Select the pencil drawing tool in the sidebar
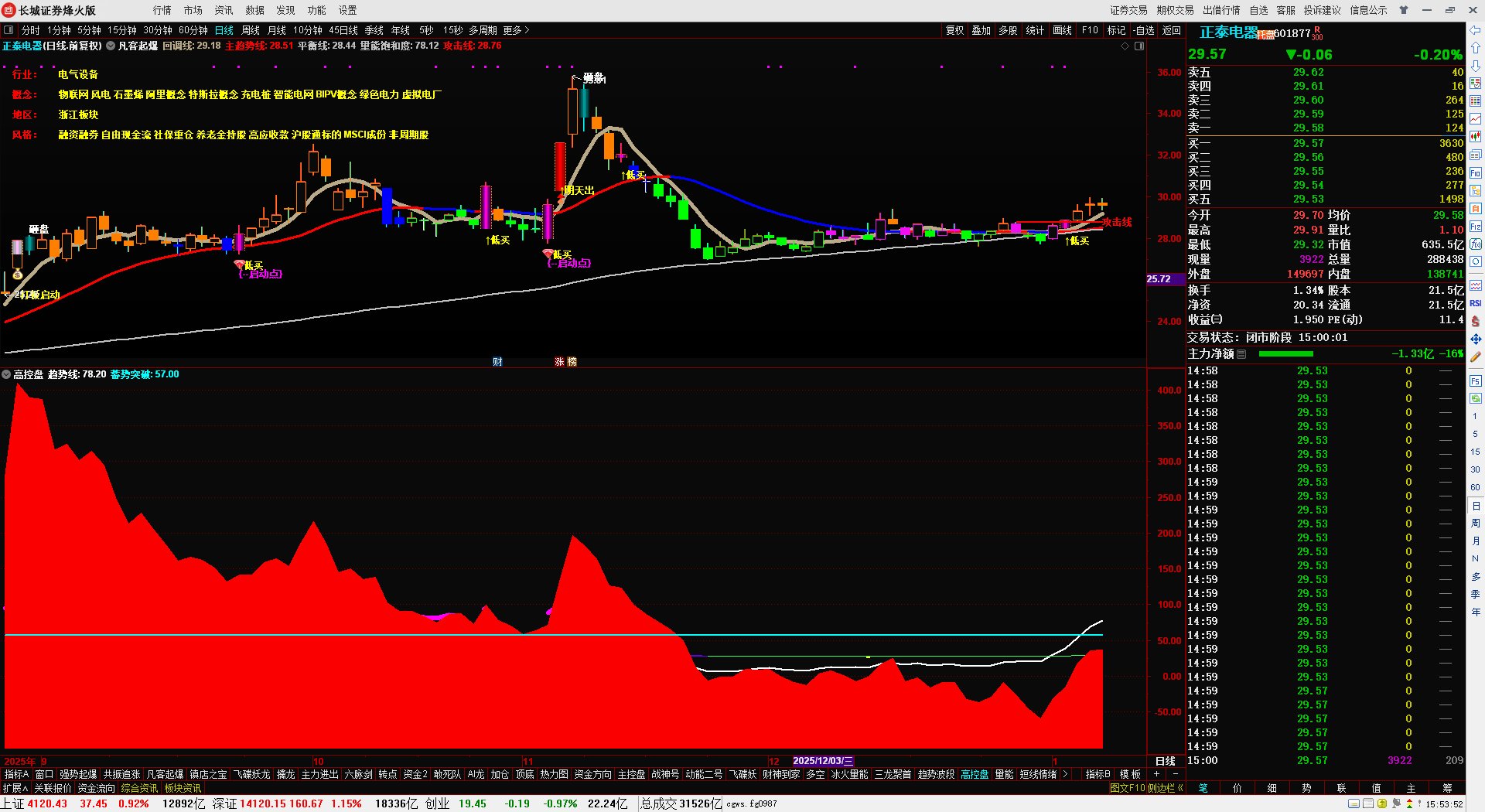The width and height of the screenshot is (1485, 812). (1476, 357)
